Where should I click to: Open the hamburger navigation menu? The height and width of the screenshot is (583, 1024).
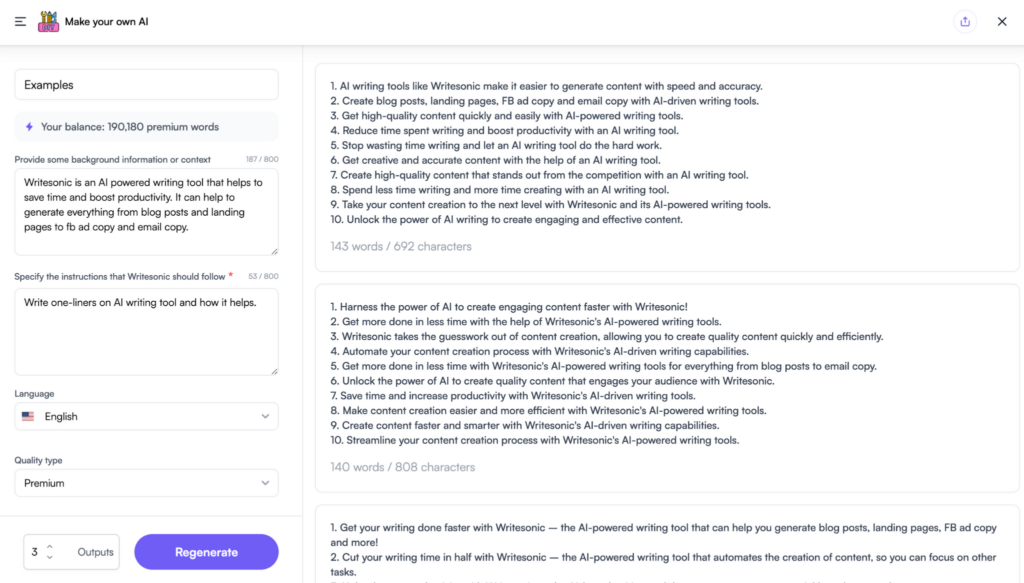(20, 20)
